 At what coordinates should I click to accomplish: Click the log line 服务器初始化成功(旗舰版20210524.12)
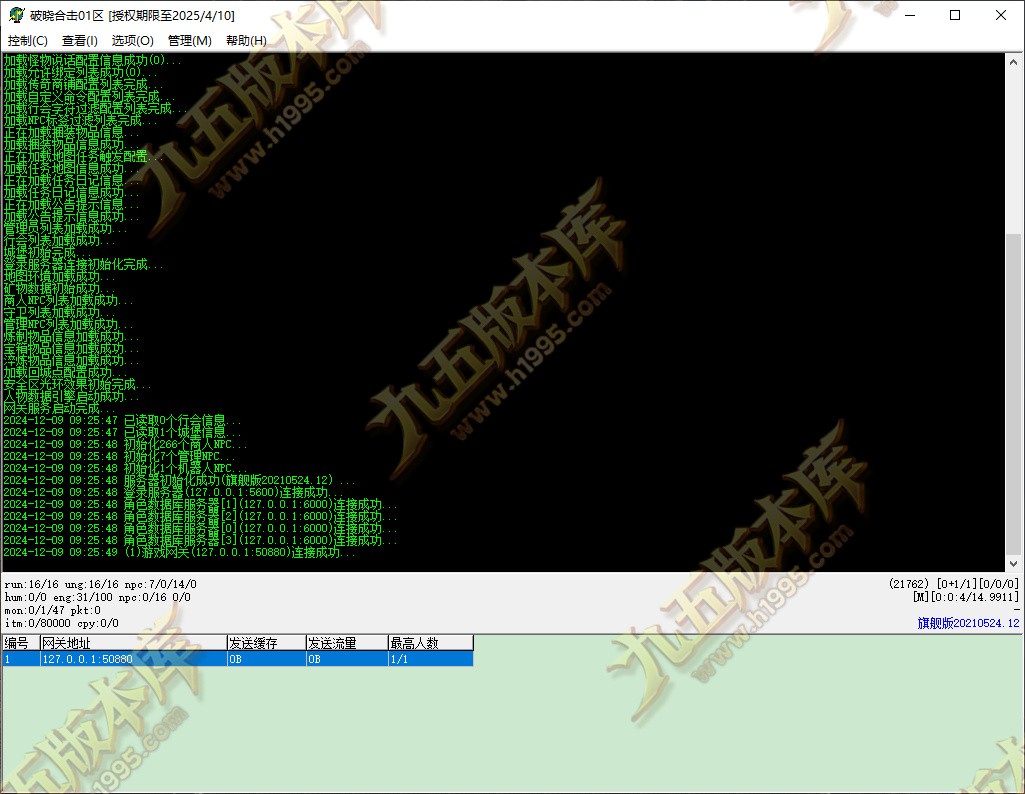[180, 480]
